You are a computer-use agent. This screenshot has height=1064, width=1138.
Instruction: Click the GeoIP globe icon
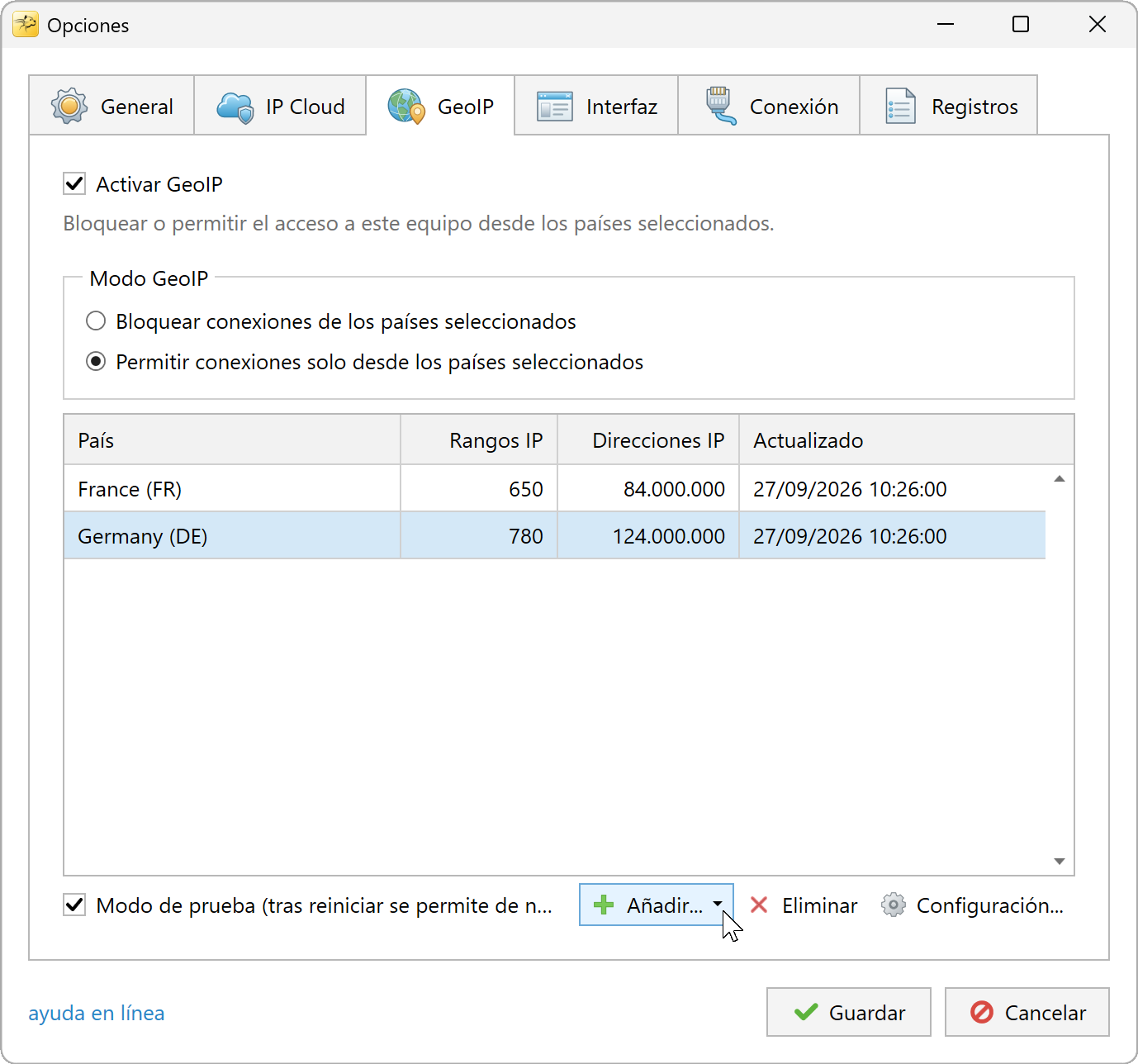click(406, 107)
